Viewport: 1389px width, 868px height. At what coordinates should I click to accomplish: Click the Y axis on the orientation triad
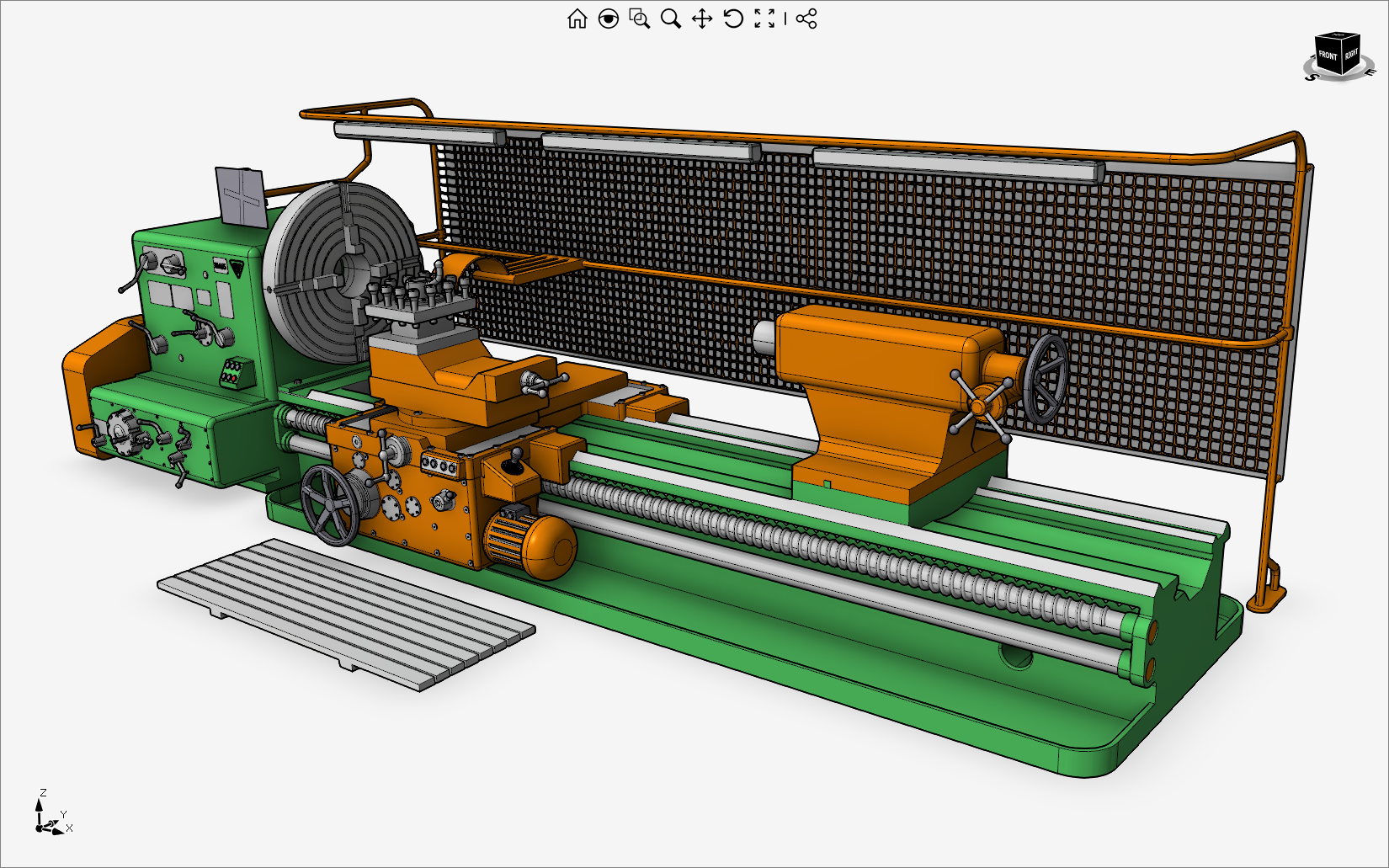click(x=63, y=816)
